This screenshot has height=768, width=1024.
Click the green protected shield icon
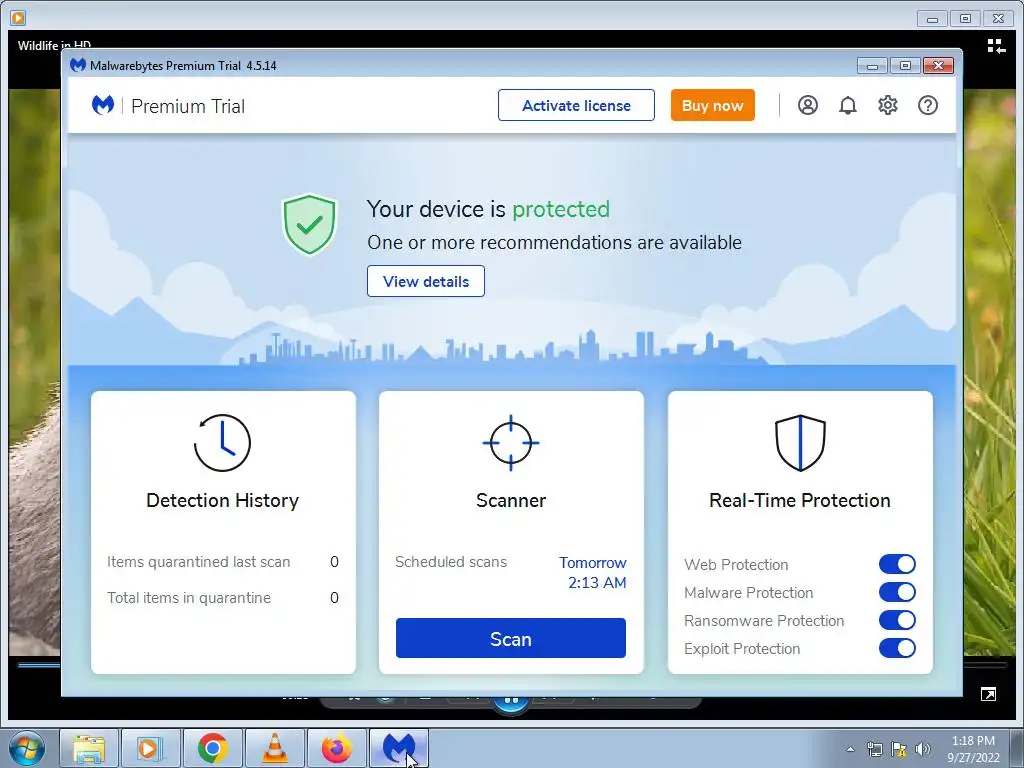point(309,224)
